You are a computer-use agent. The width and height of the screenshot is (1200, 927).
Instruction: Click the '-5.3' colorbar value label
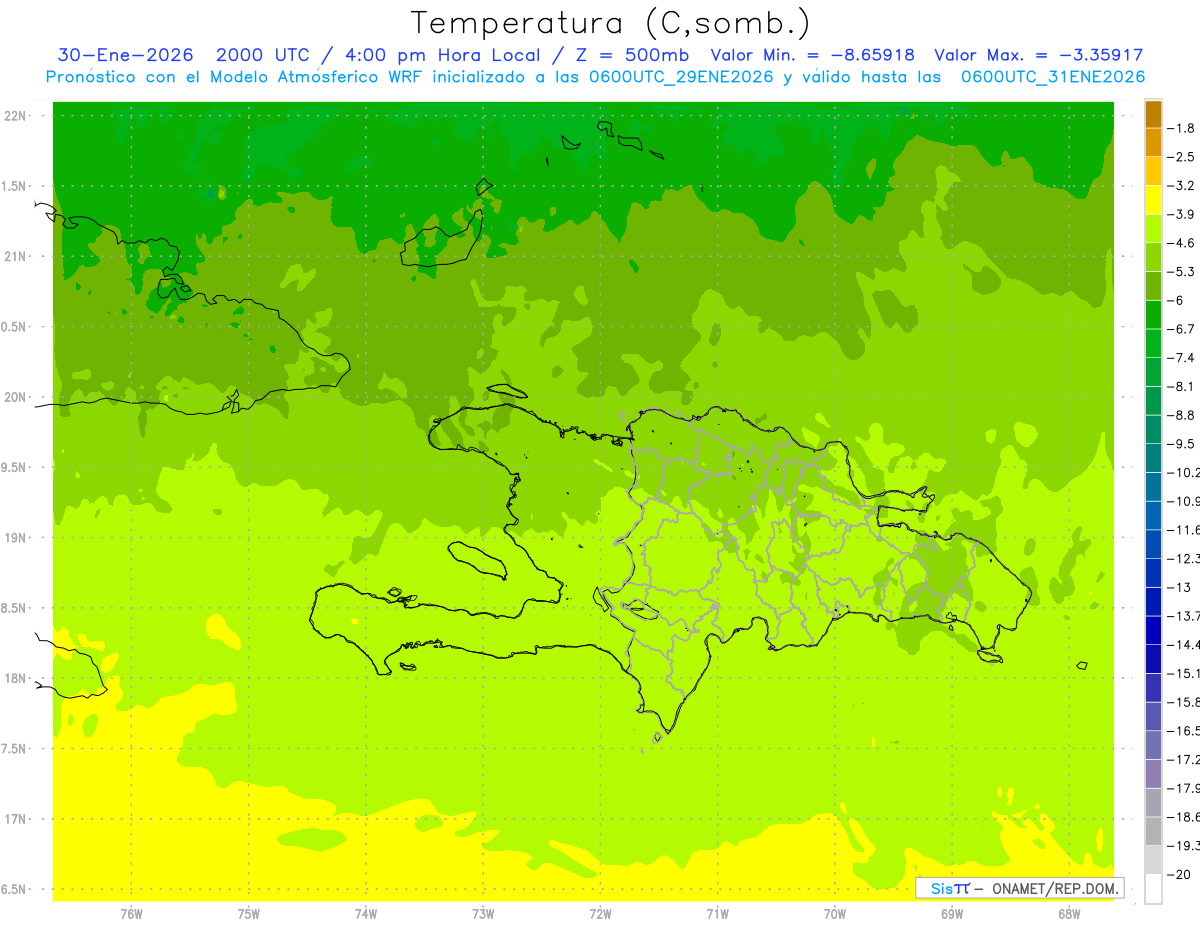tap(1181, 272)
